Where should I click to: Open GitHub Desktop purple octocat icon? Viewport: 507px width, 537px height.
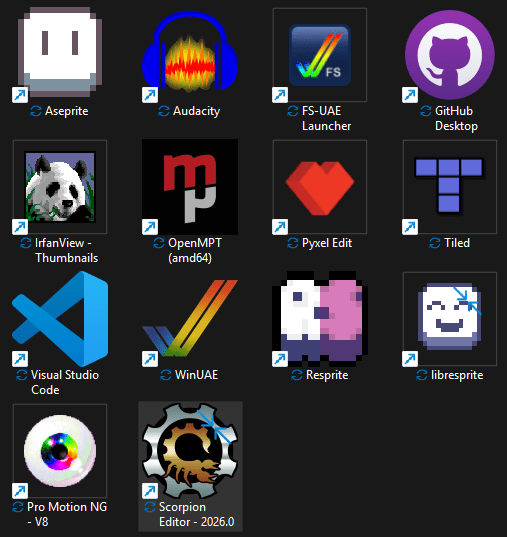click(x=449, y=55)
